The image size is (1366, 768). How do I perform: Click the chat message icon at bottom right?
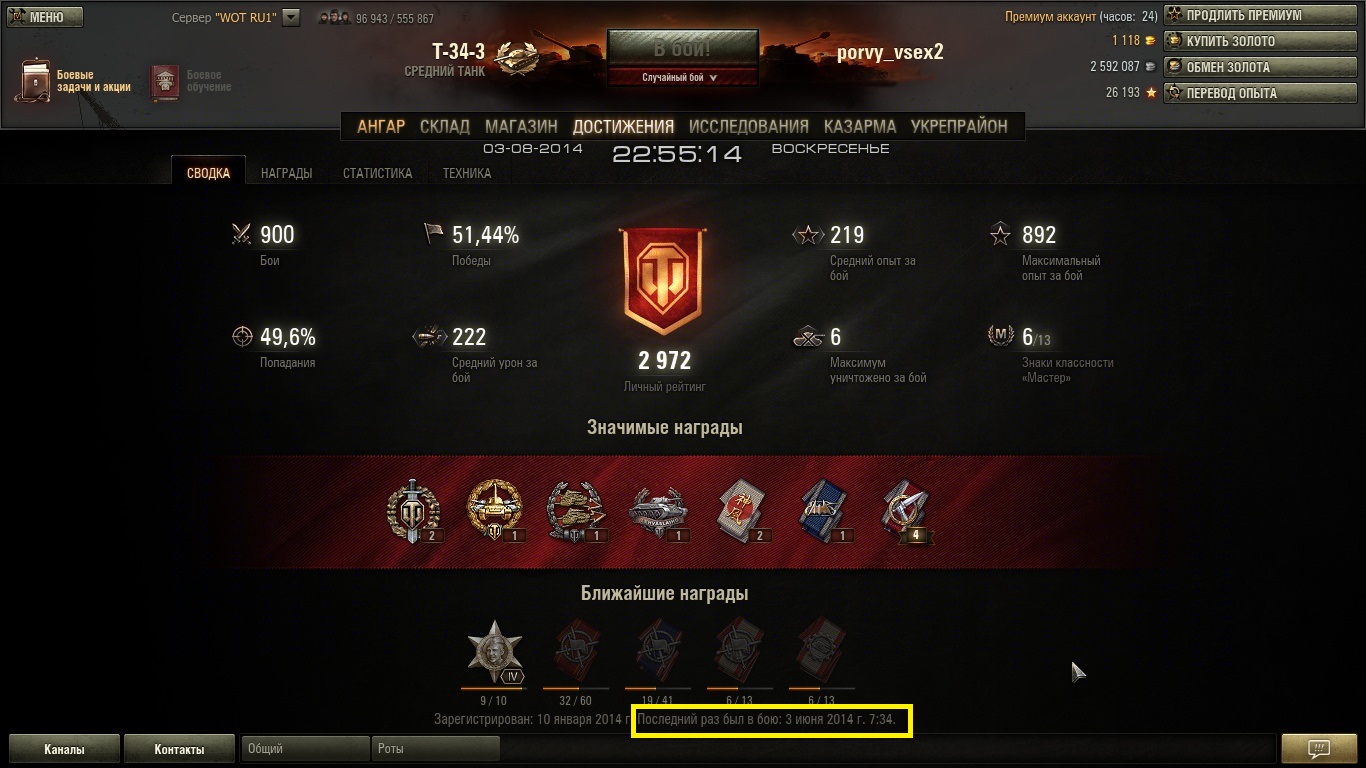click(x=1317, y=748)
